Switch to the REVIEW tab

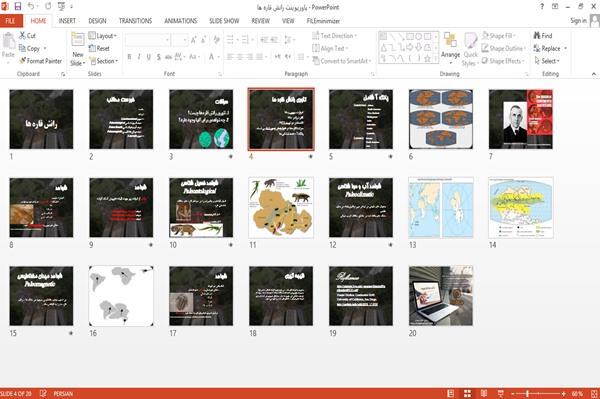pyautogui.click(x=261, y=21)
